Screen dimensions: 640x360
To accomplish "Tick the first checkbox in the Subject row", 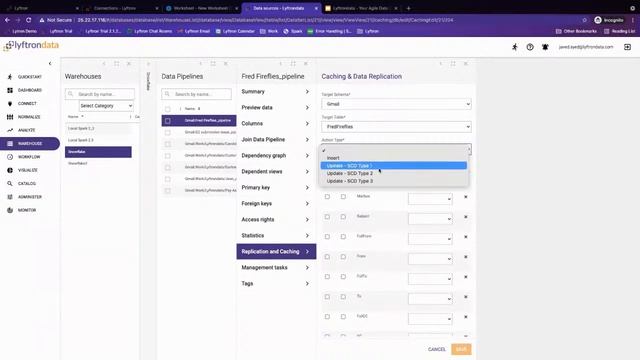I will pos(327,217).
